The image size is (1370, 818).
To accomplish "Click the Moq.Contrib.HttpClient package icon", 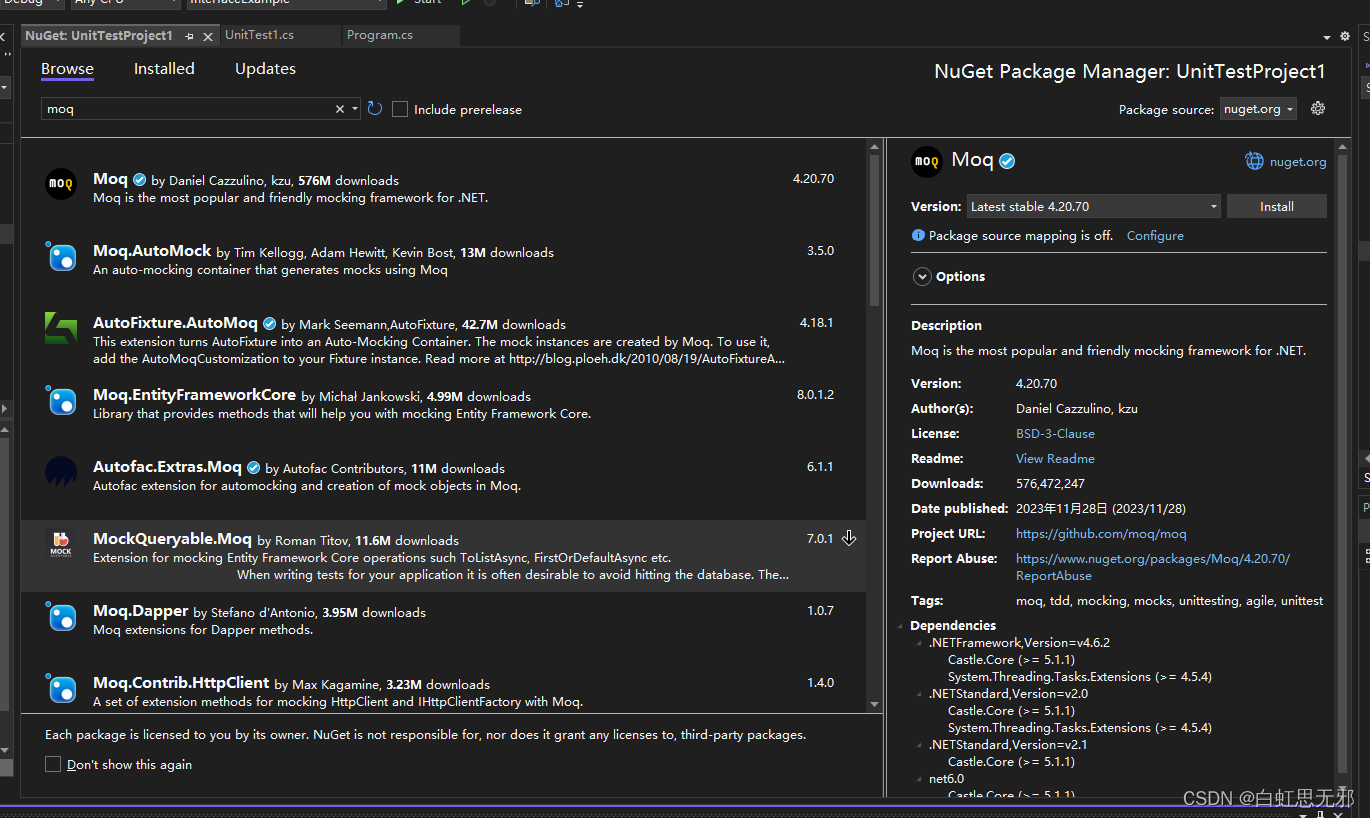I will pos(61,688).
